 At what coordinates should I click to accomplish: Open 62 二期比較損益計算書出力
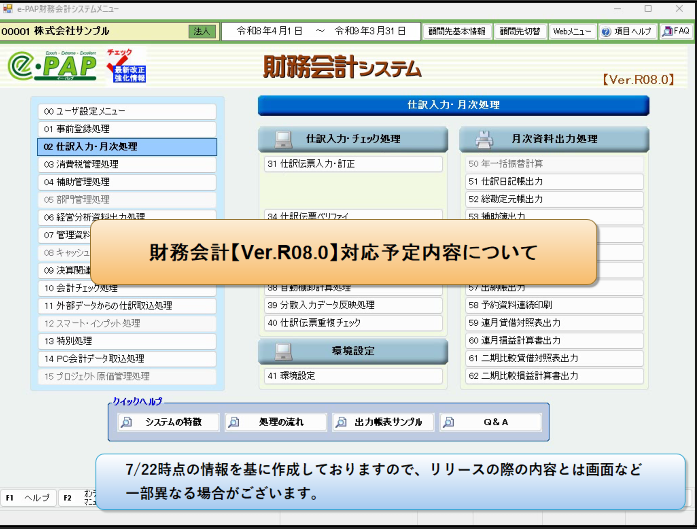[554, 376]
